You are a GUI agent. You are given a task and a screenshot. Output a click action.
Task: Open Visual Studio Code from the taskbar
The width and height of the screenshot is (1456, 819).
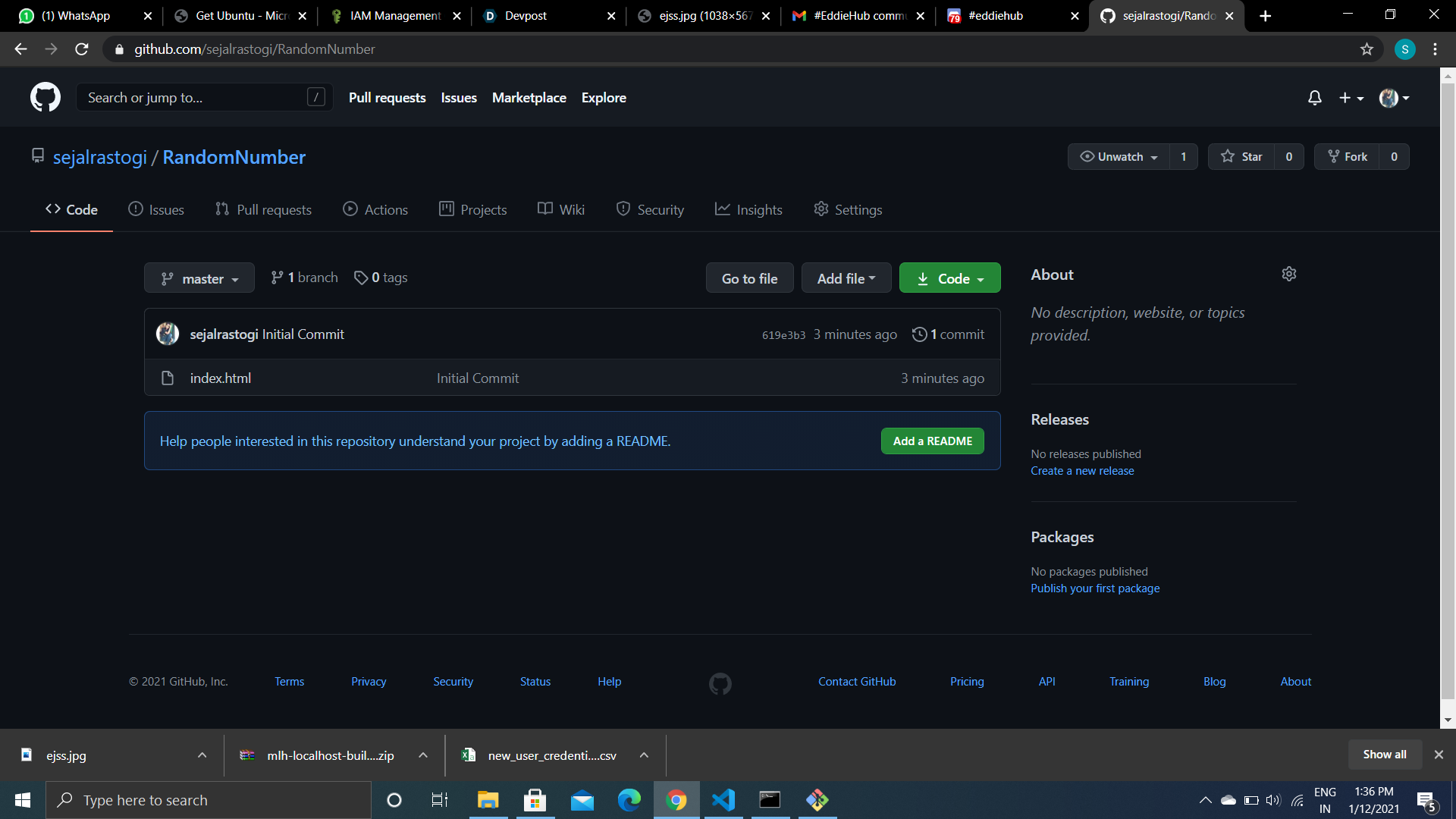(x=723, y=799)
